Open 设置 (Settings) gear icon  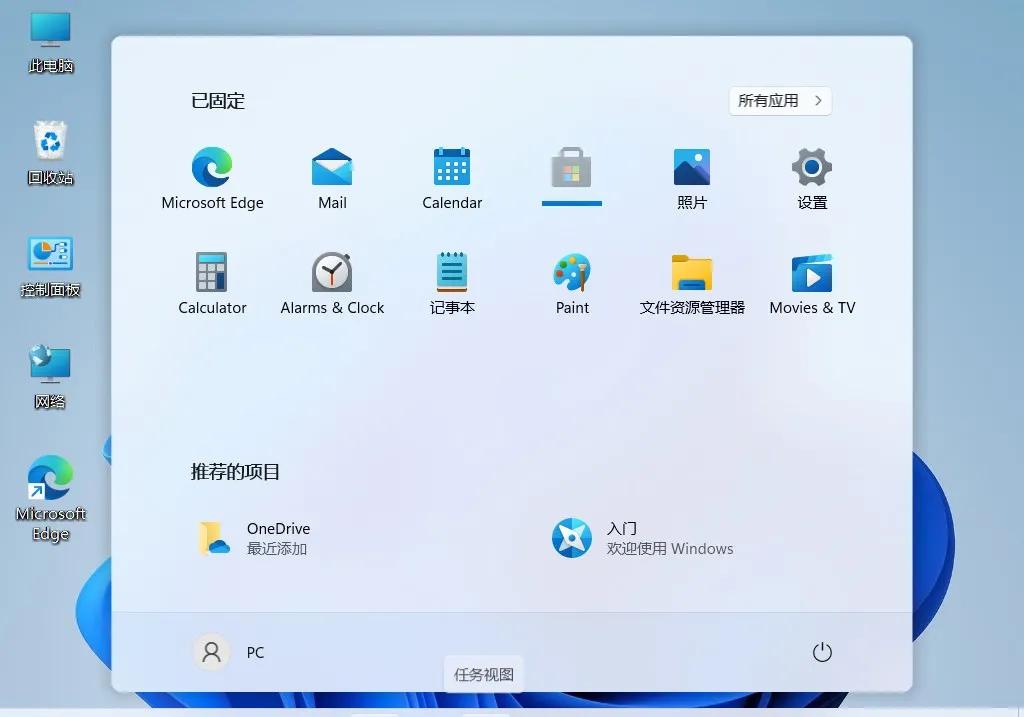tap(812, 178)
